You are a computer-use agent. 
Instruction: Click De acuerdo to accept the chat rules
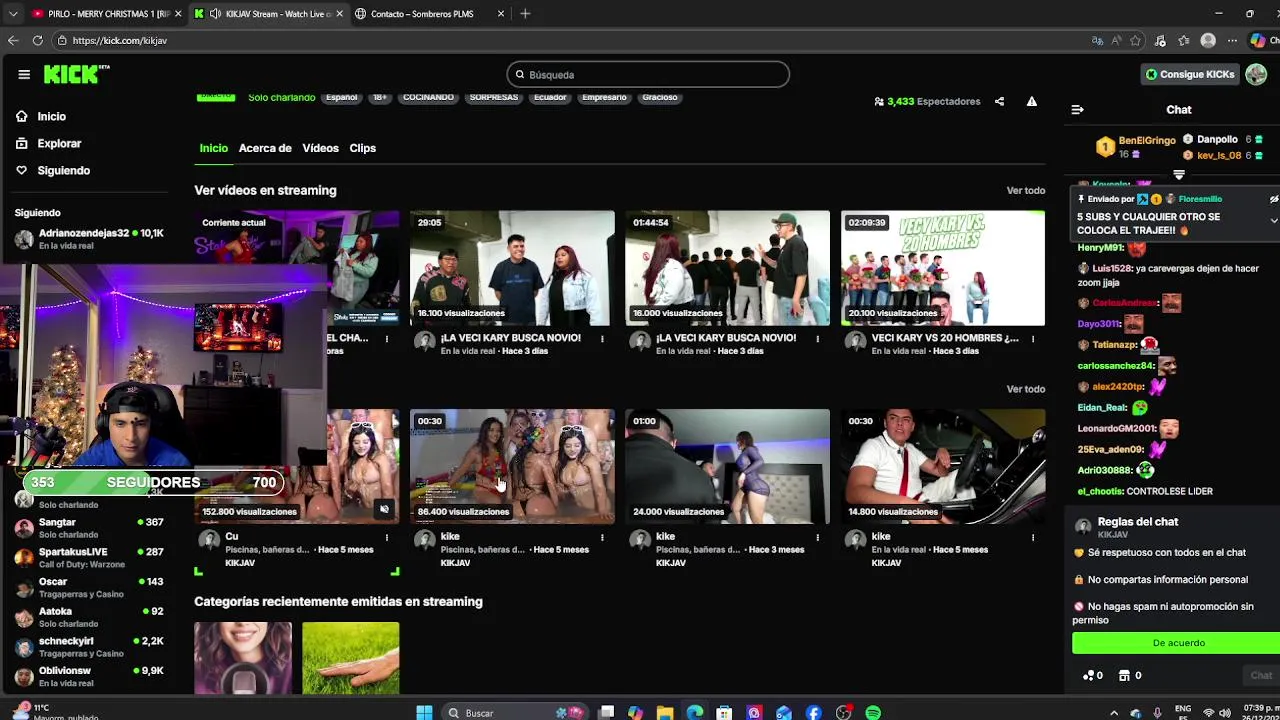1178,643
